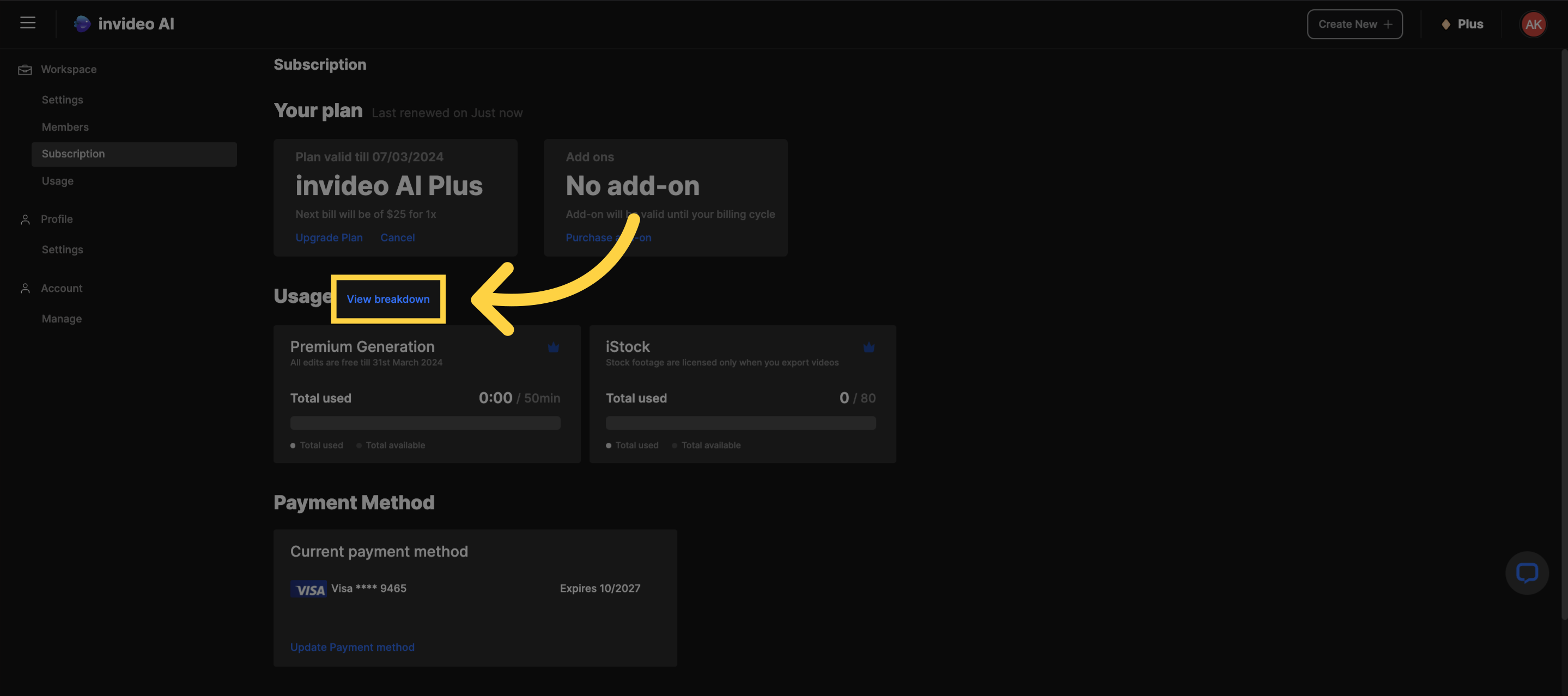Open the AK profile avatar
Screen dimensions: 1568x696
tap(1533, 25)
